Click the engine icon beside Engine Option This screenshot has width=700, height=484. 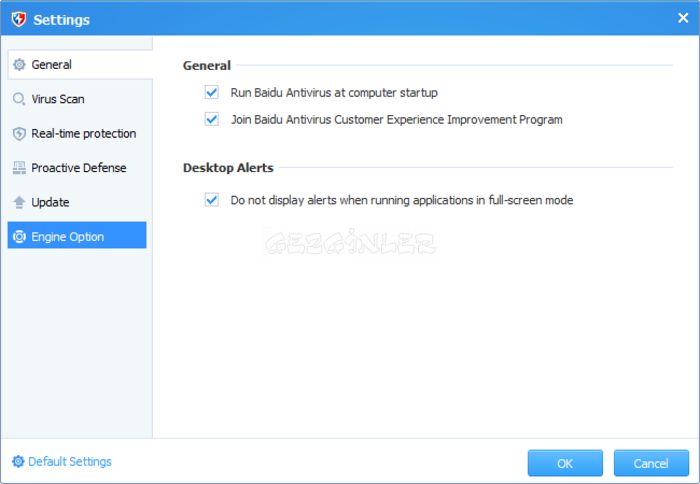click(x=19, y=236)
